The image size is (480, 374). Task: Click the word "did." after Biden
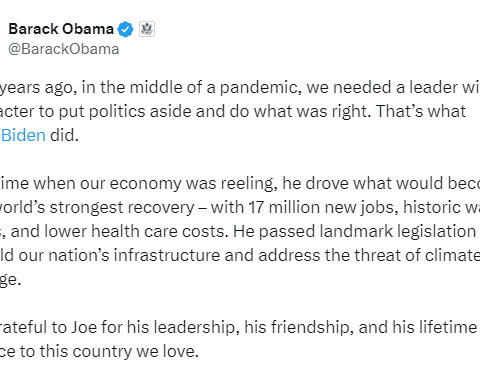(x=64, y=135)
